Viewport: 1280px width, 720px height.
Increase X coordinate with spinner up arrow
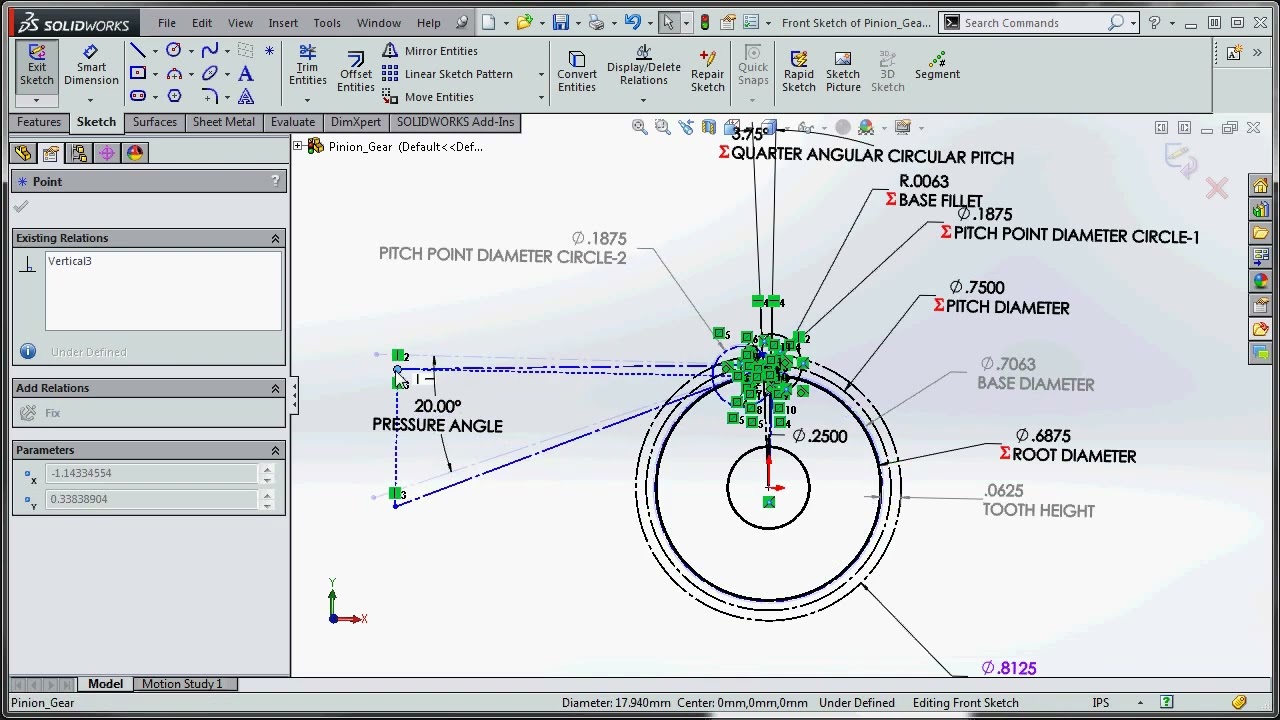coord(266,469)
